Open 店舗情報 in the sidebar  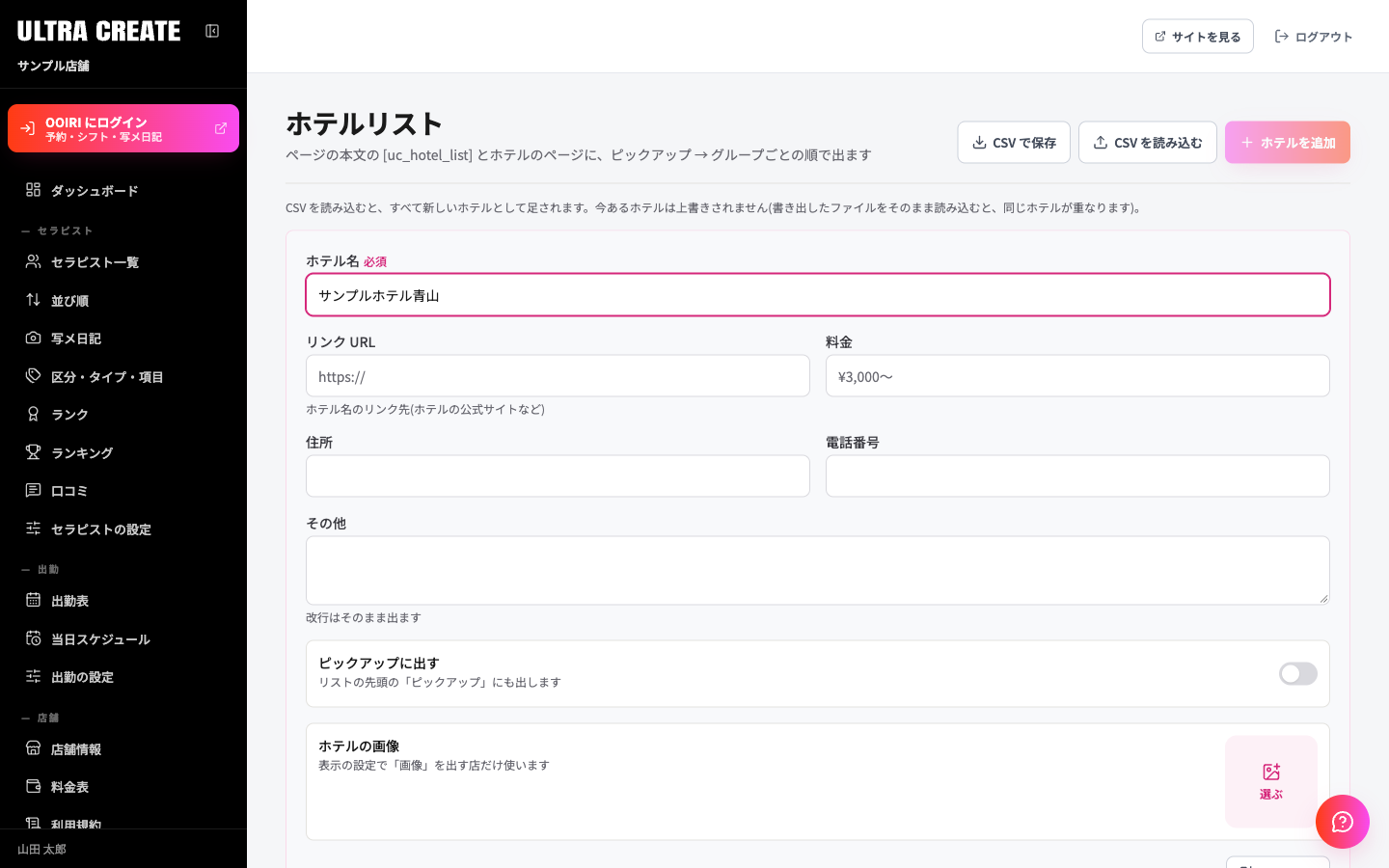click(123, 749)
